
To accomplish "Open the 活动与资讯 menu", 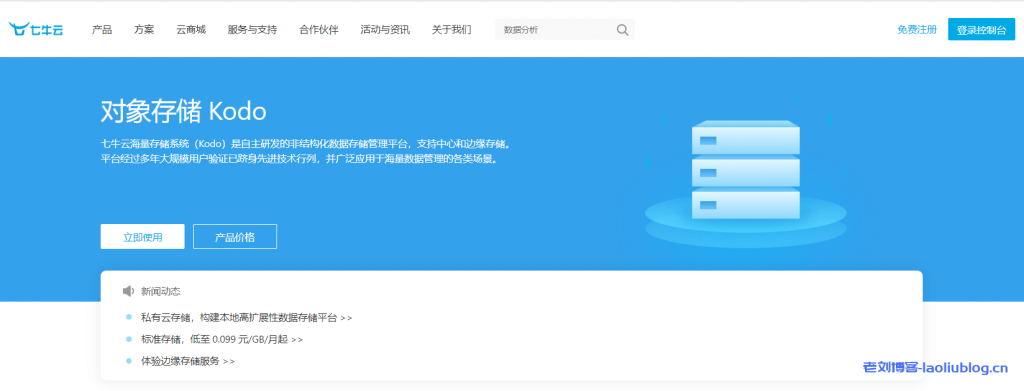I will click(385, 29).
